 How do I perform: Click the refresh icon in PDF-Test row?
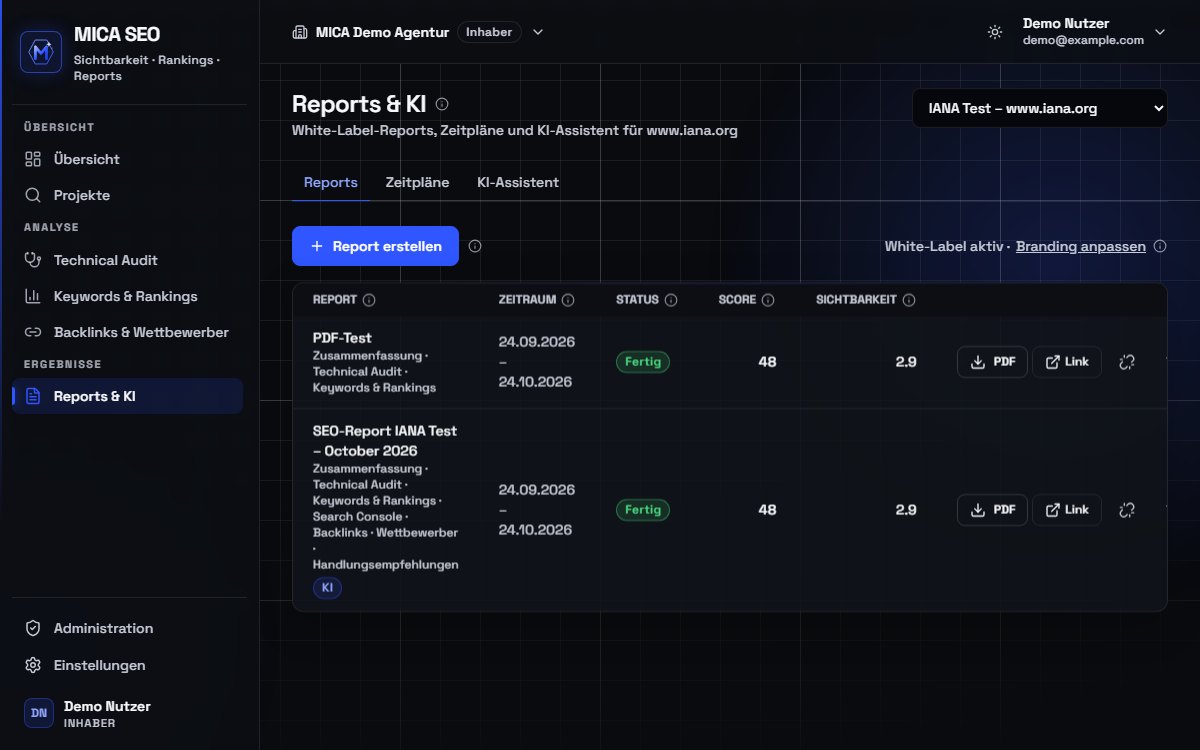[x=1127, y=362]
